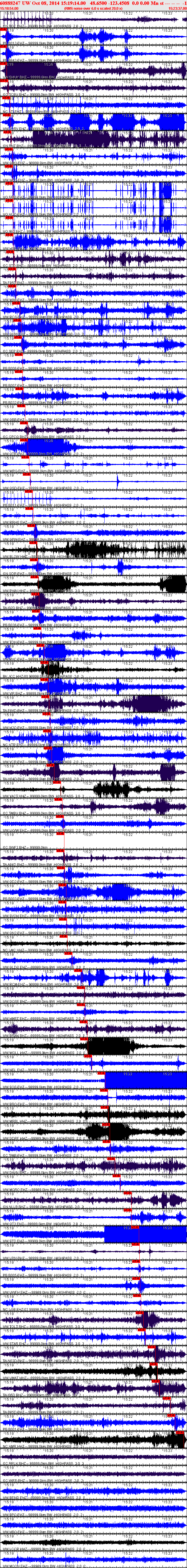Click the 'UW PHIN HHZ' trace label

[15, 590]
